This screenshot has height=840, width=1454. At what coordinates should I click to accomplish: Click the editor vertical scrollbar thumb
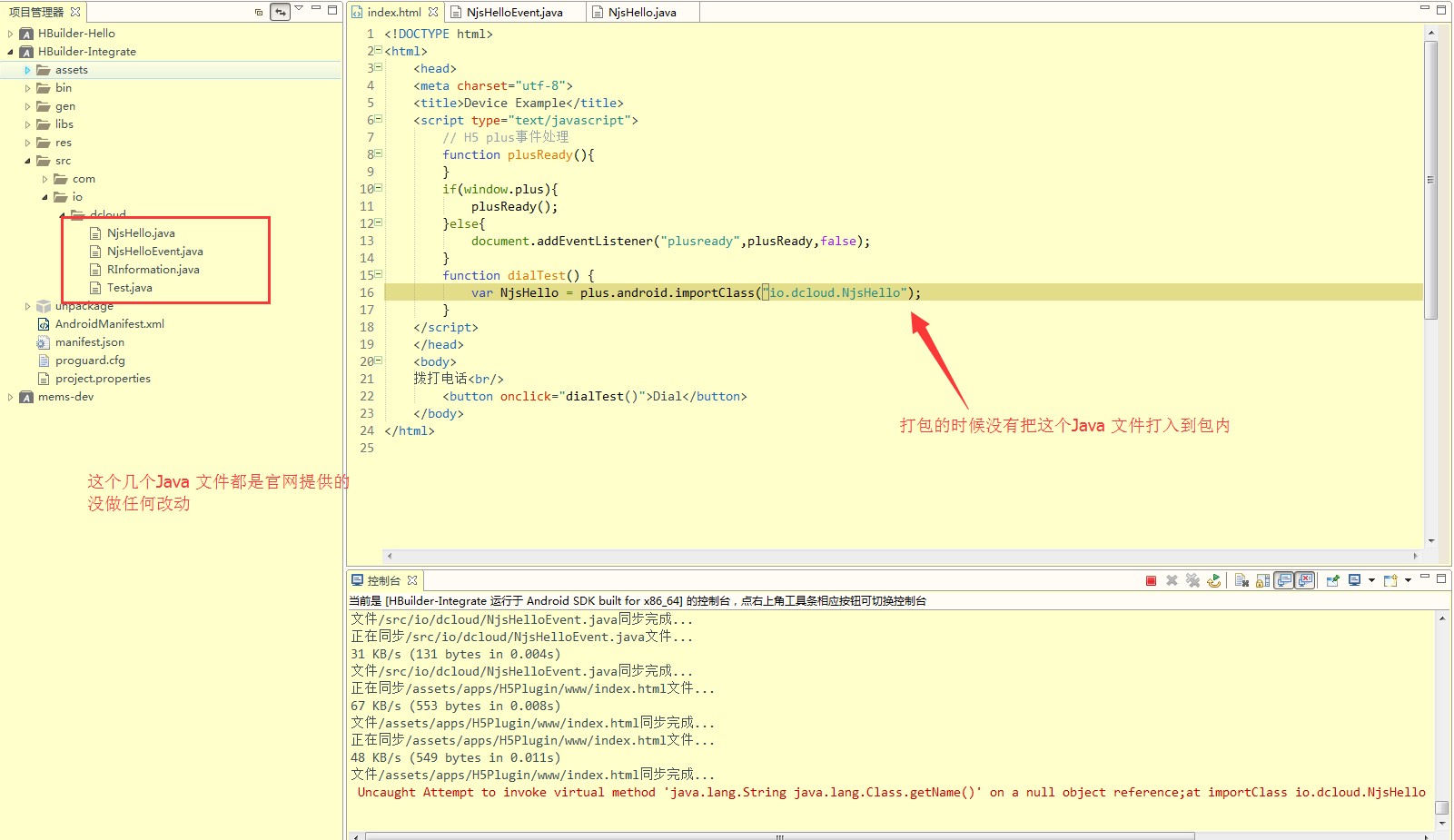click(1431, 180)
